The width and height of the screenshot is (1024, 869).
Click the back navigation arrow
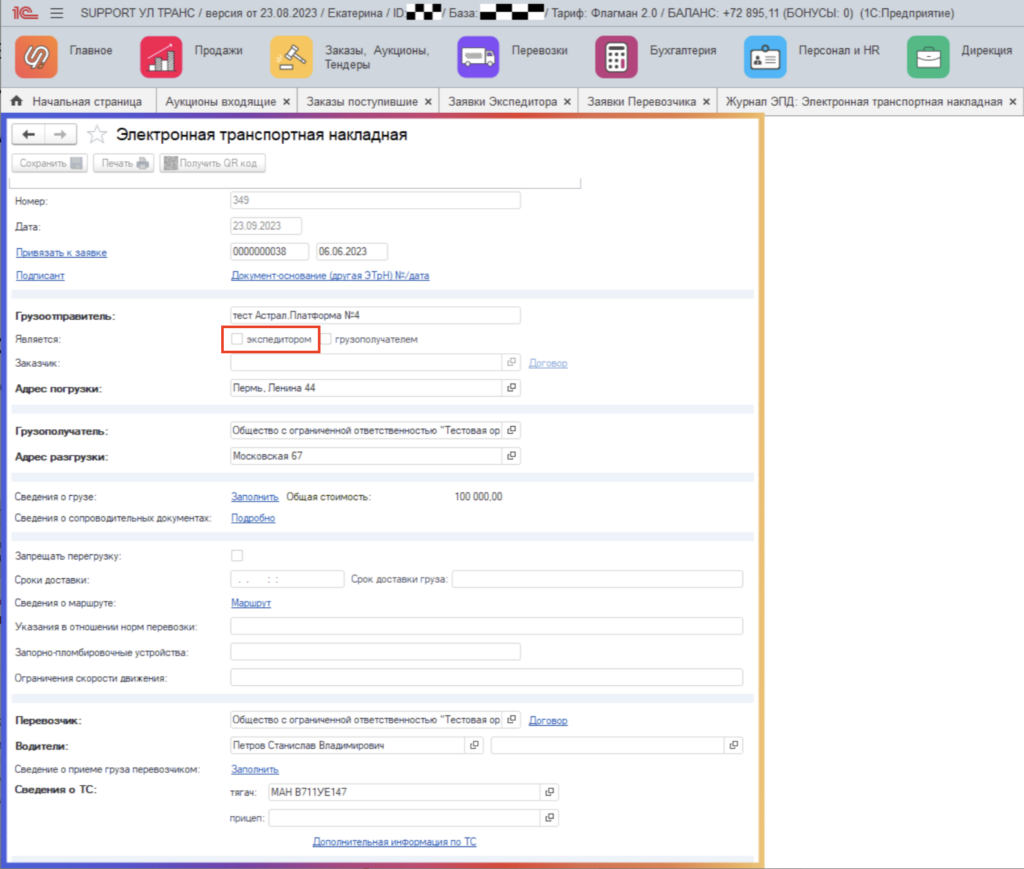[28, 134]
